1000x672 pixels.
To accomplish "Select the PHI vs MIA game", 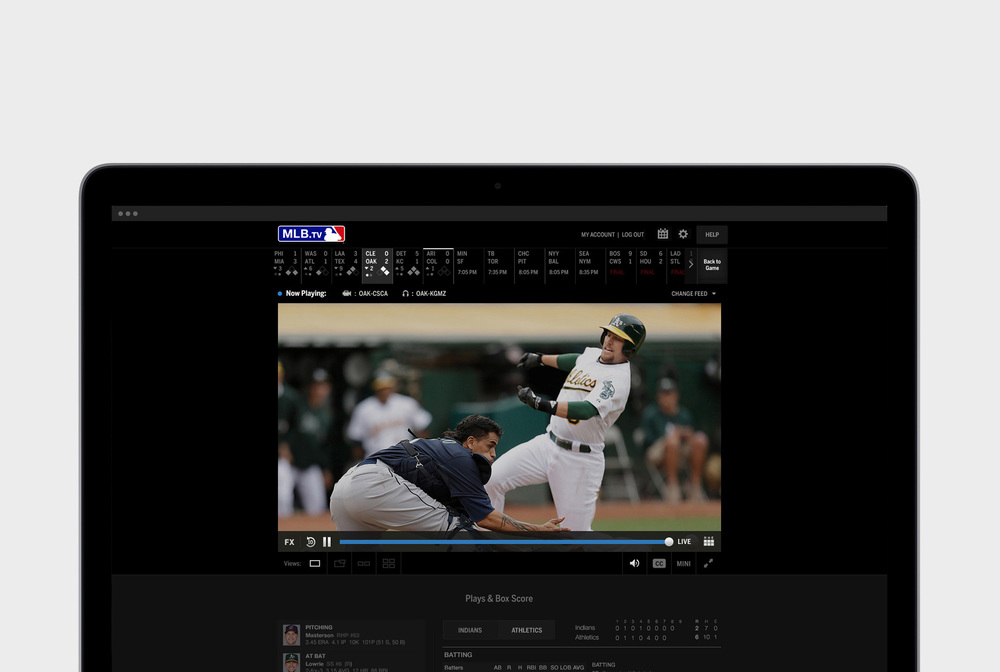I will point(286,263).
